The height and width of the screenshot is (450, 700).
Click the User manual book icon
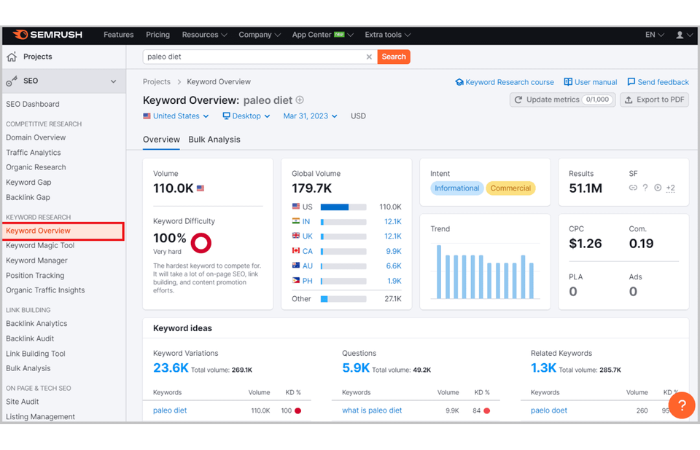click(568, 82)
